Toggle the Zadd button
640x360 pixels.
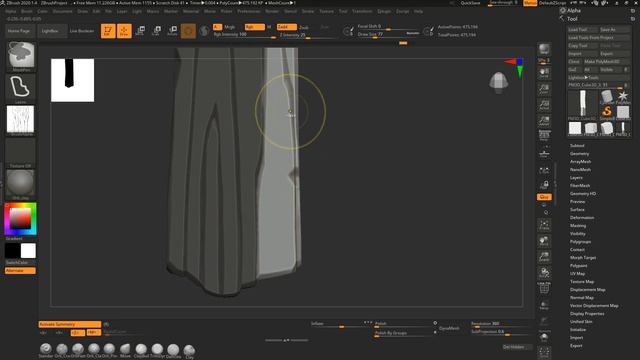[287, 27]
